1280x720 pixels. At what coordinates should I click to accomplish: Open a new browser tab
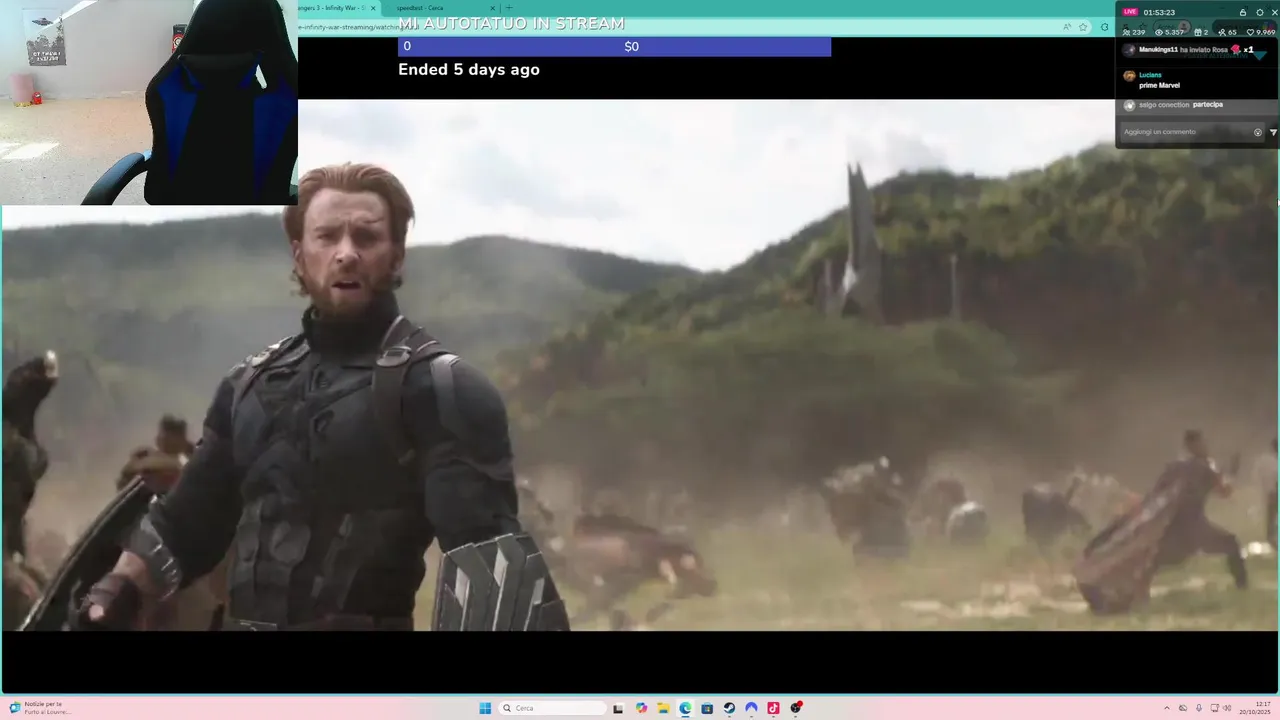[x=509, y=8]
